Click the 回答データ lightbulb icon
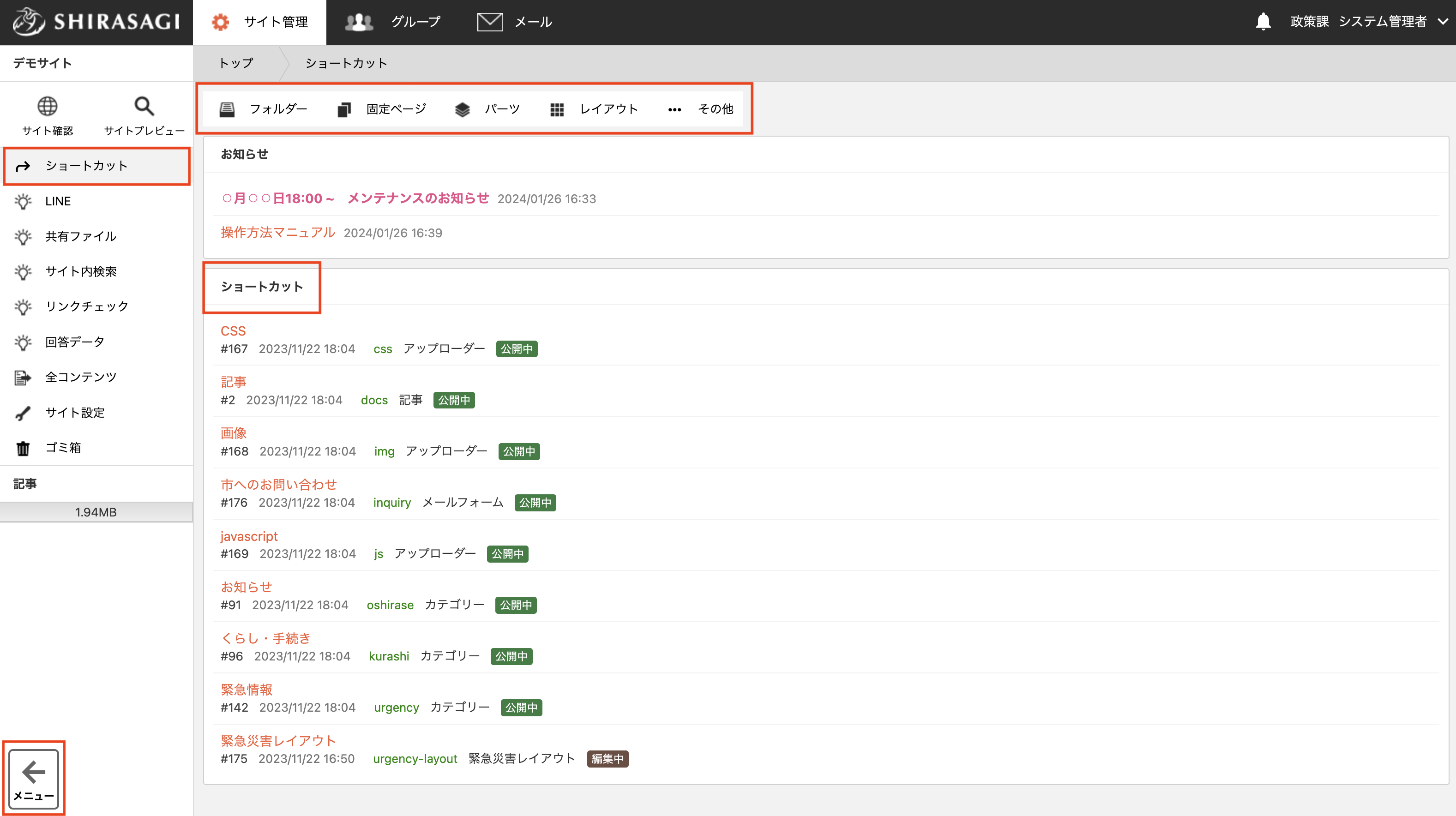 point(23,342)
